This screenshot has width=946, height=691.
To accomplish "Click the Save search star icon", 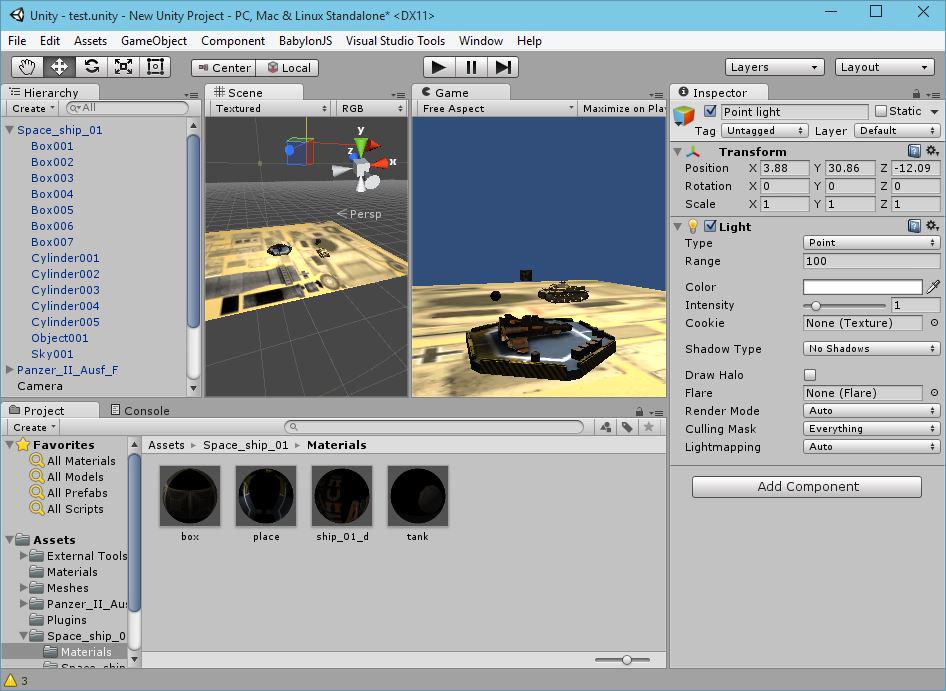I will coord(649,427).
